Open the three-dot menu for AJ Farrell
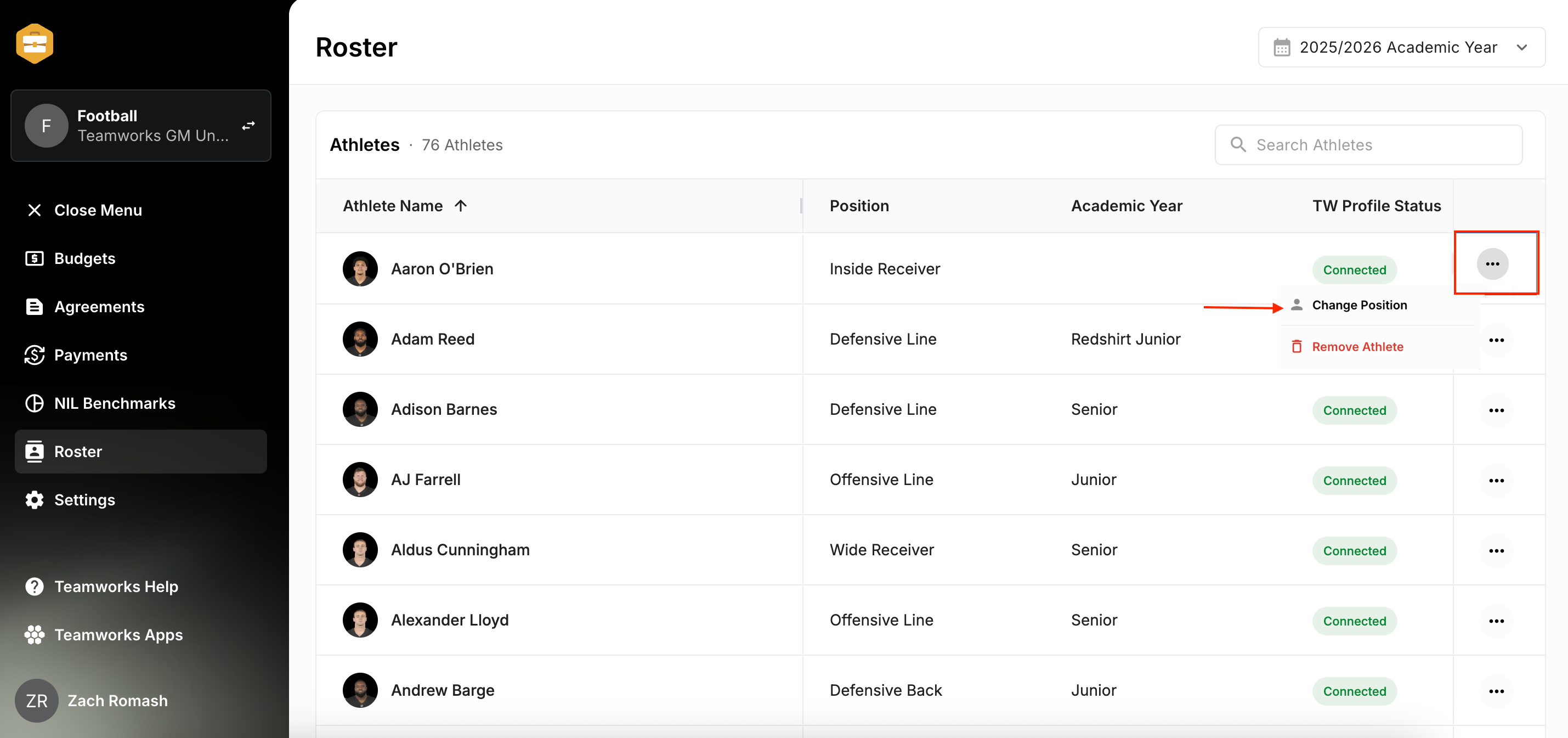Screen dimensions: 1568x738 tap(1496, 481)
